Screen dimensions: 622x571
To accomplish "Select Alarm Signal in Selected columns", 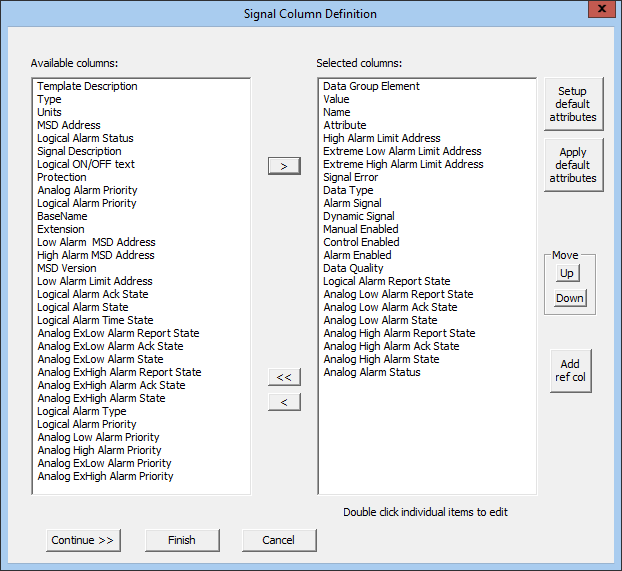I will (x=352, y=203).
